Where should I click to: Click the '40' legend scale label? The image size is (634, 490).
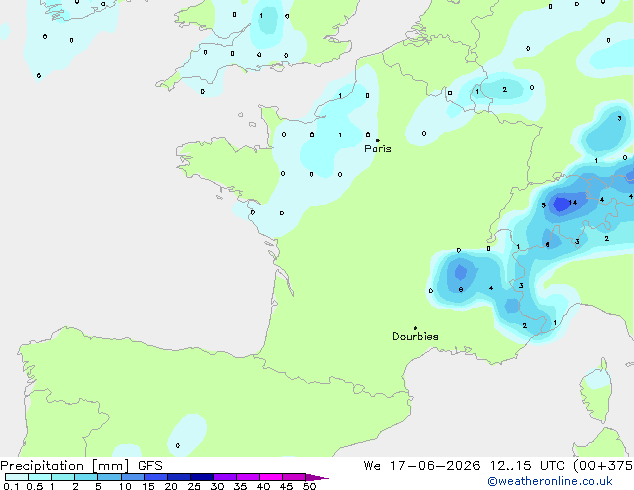263,486
